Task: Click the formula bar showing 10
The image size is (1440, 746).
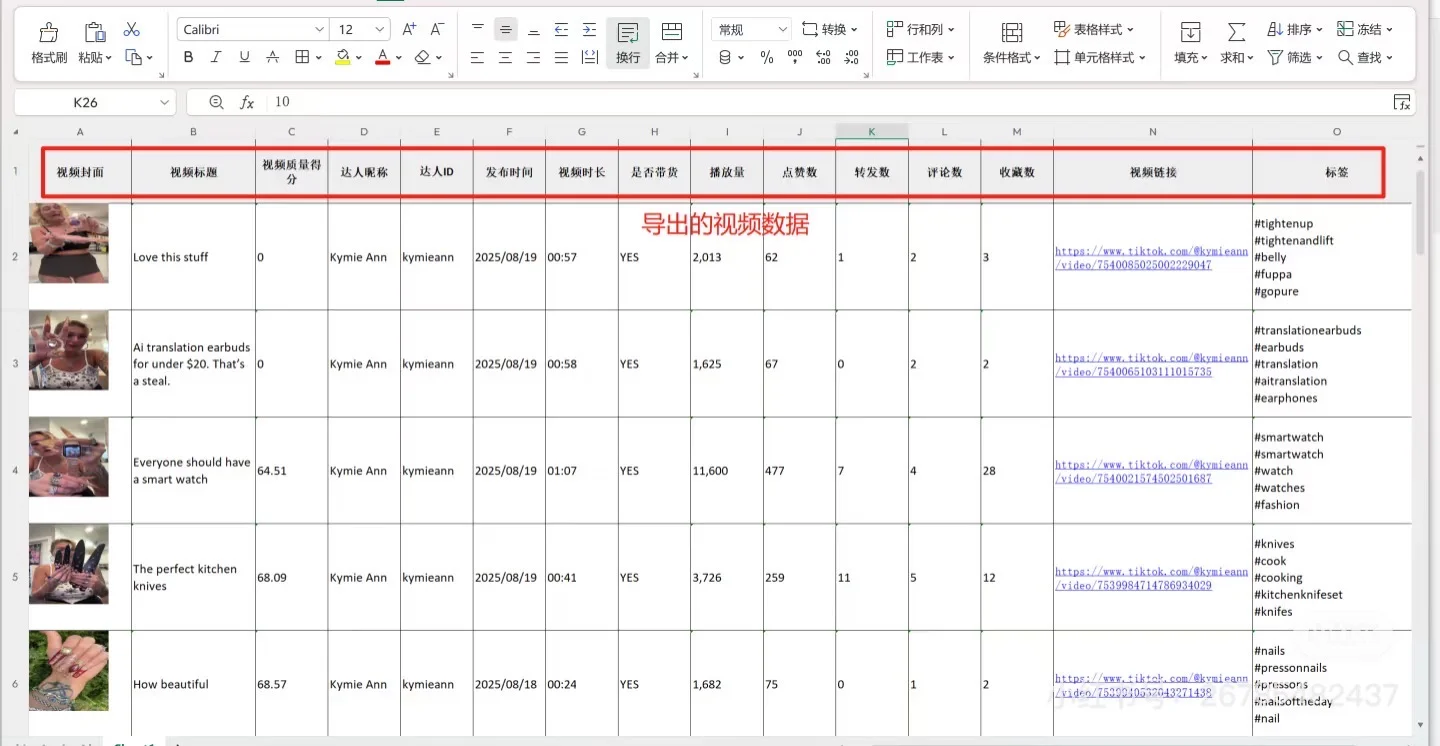Action: click(826, 102)
